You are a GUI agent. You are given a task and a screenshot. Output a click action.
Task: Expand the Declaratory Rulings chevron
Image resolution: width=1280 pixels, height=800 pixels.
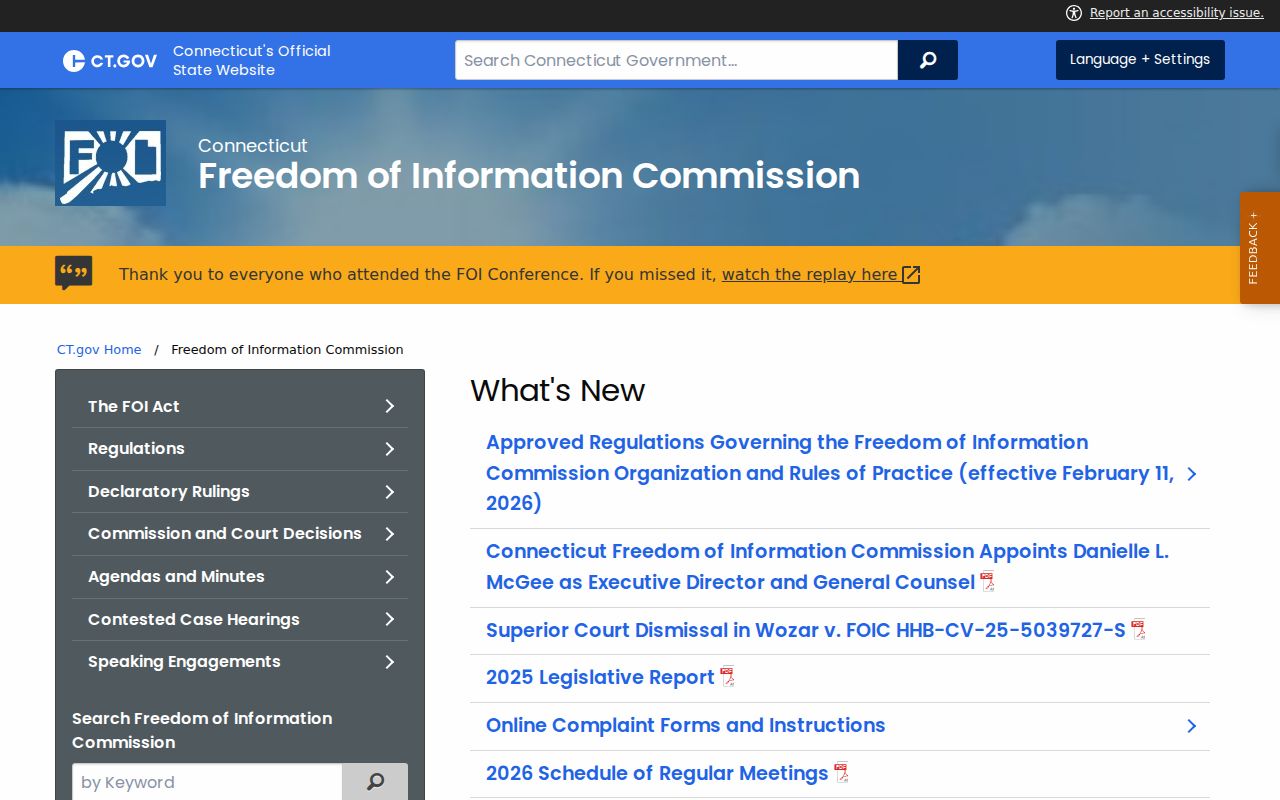coord(390,492)
